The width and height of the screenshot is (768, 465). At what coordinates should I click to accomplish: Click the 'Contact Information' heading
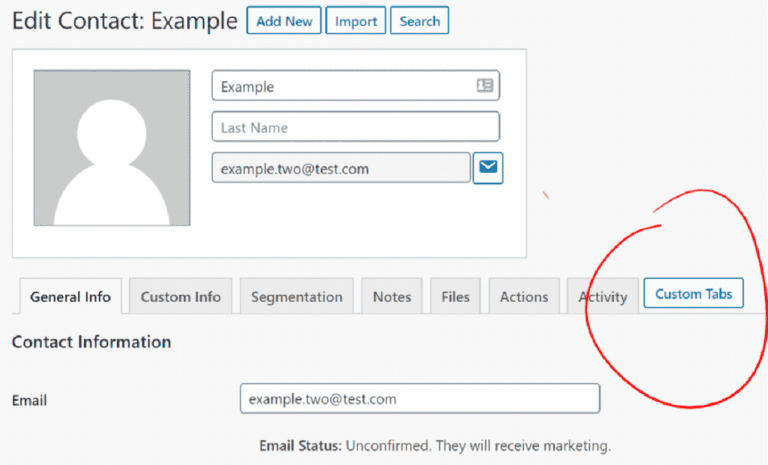92,342
